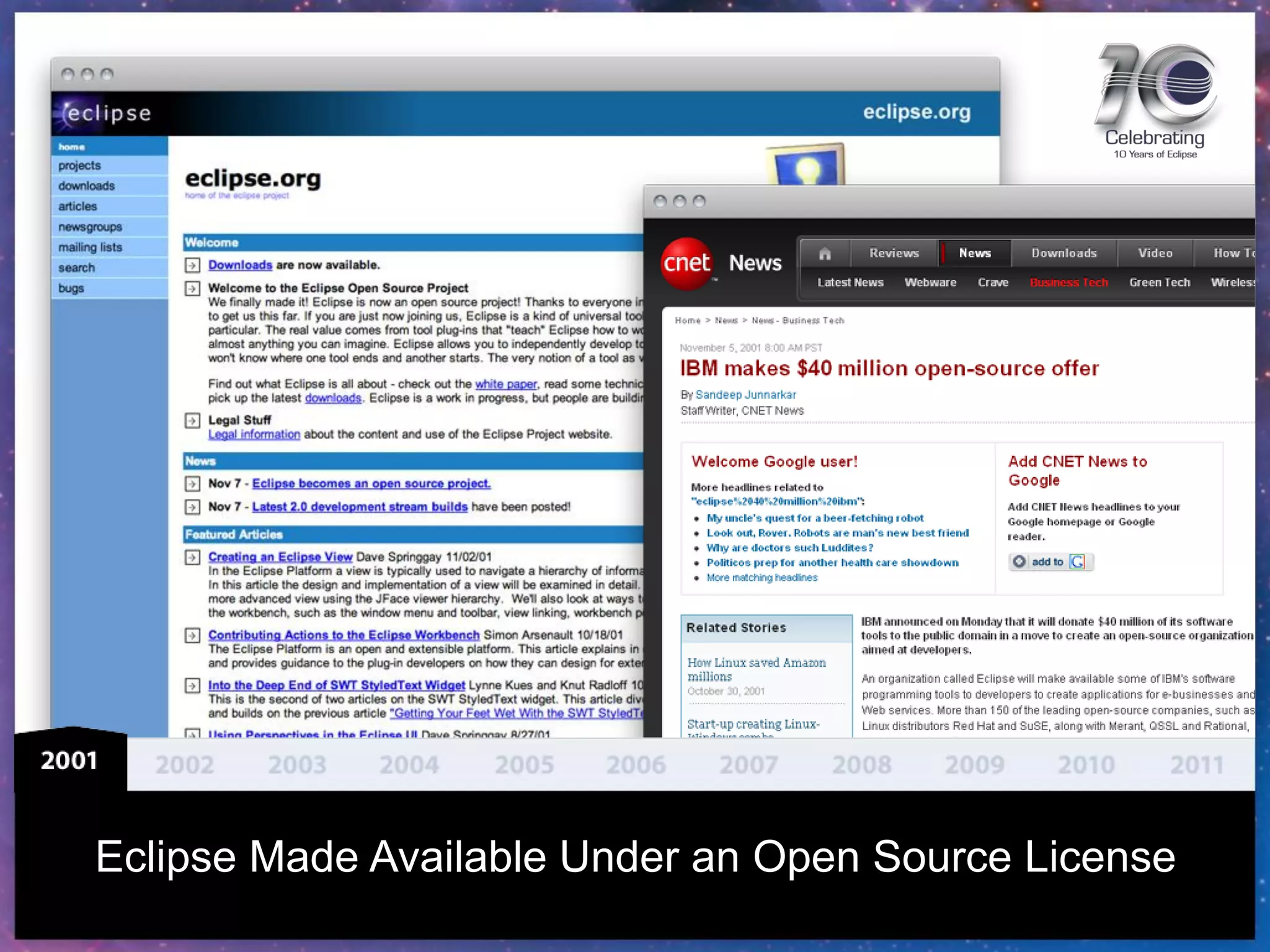The width and height of the screenshot is (1270, 952).
Task: Click the lightbulb image on eclipse.org page
Action: tap(806, 165)
